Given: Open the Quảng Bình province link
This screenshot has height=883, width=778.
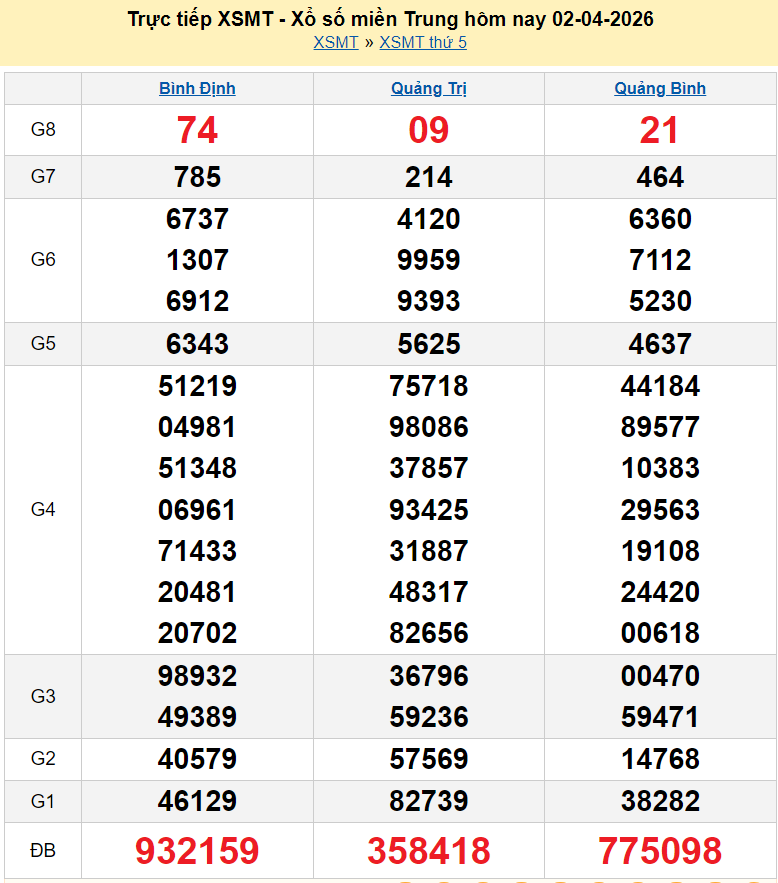Looking at the screenshot, I should tap(660, 88).
